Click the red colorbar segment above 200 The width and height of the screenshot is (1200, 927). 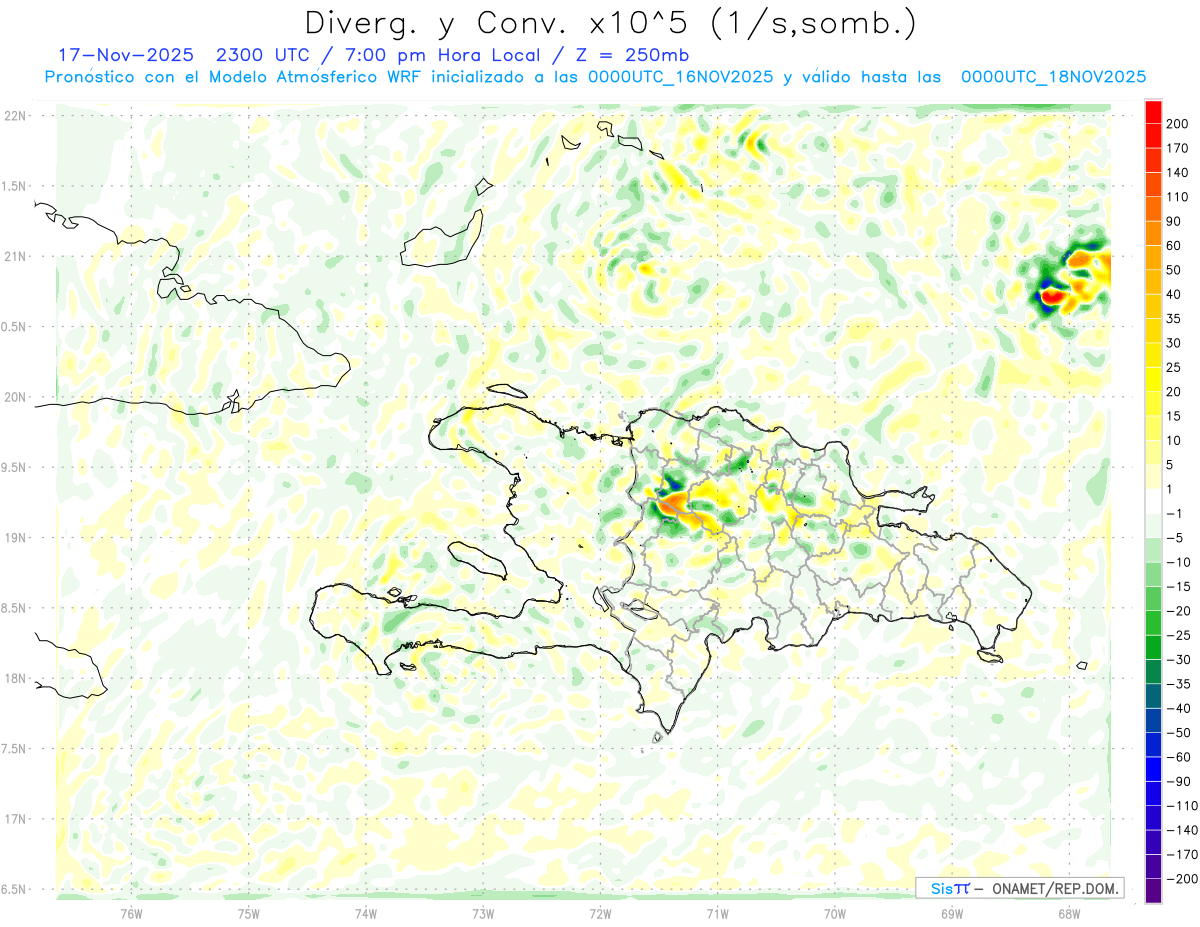pos(1153,112)
